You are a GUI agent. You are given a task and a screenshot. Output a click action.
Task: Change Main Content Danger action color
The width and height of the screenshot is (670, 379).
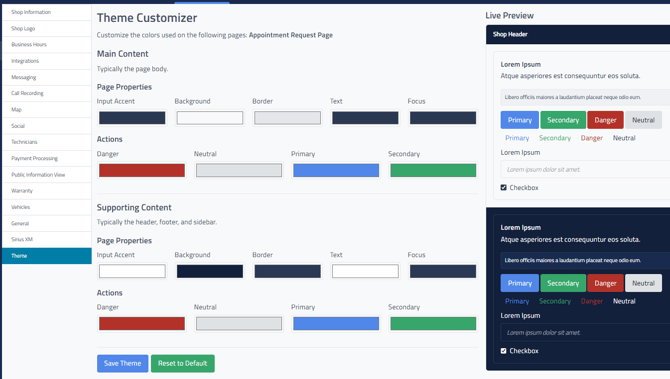142,170
